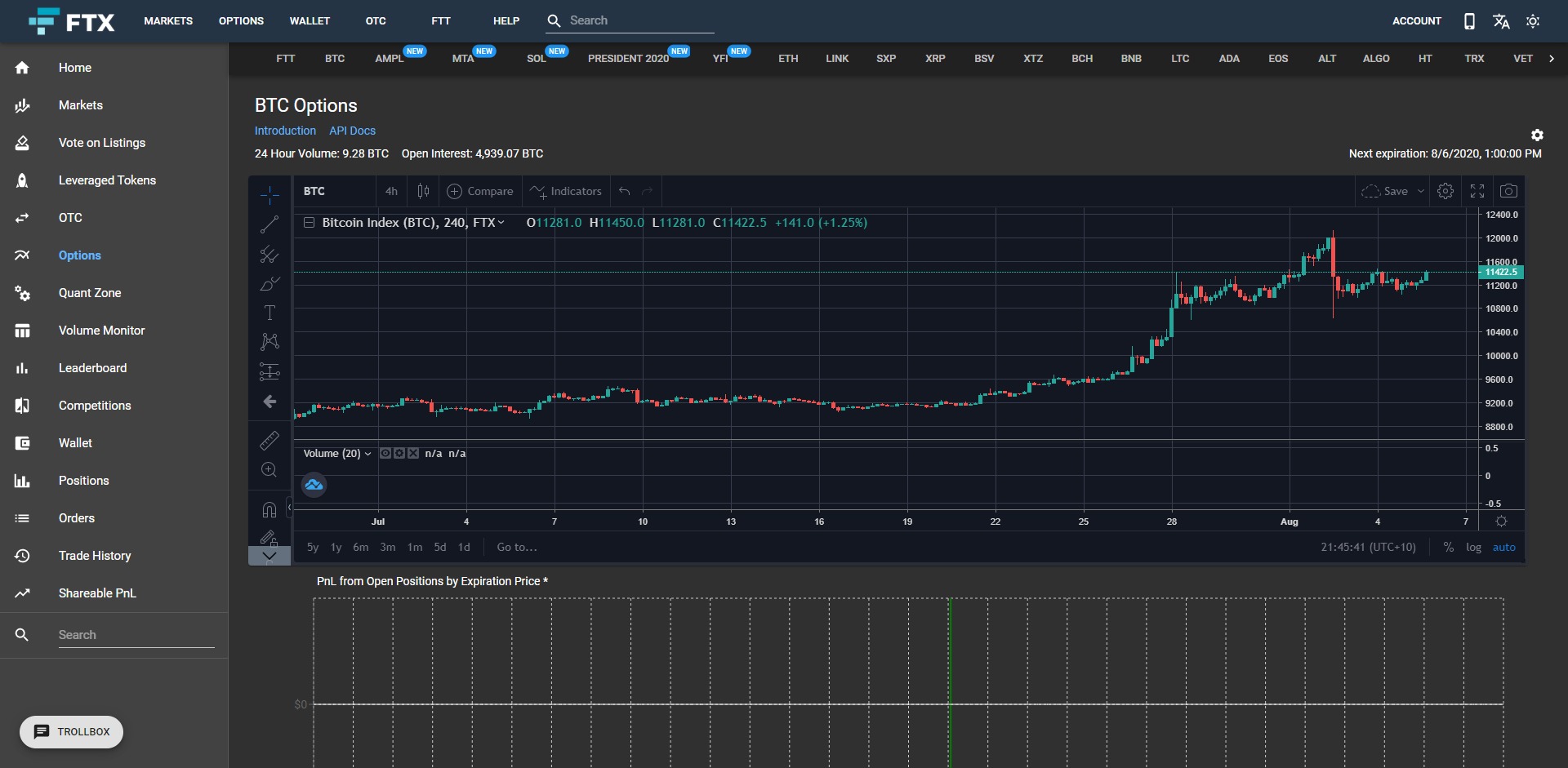The image size is (1568, 768).
Task: Click the sidebar Search field
Action: click(136, 635)
